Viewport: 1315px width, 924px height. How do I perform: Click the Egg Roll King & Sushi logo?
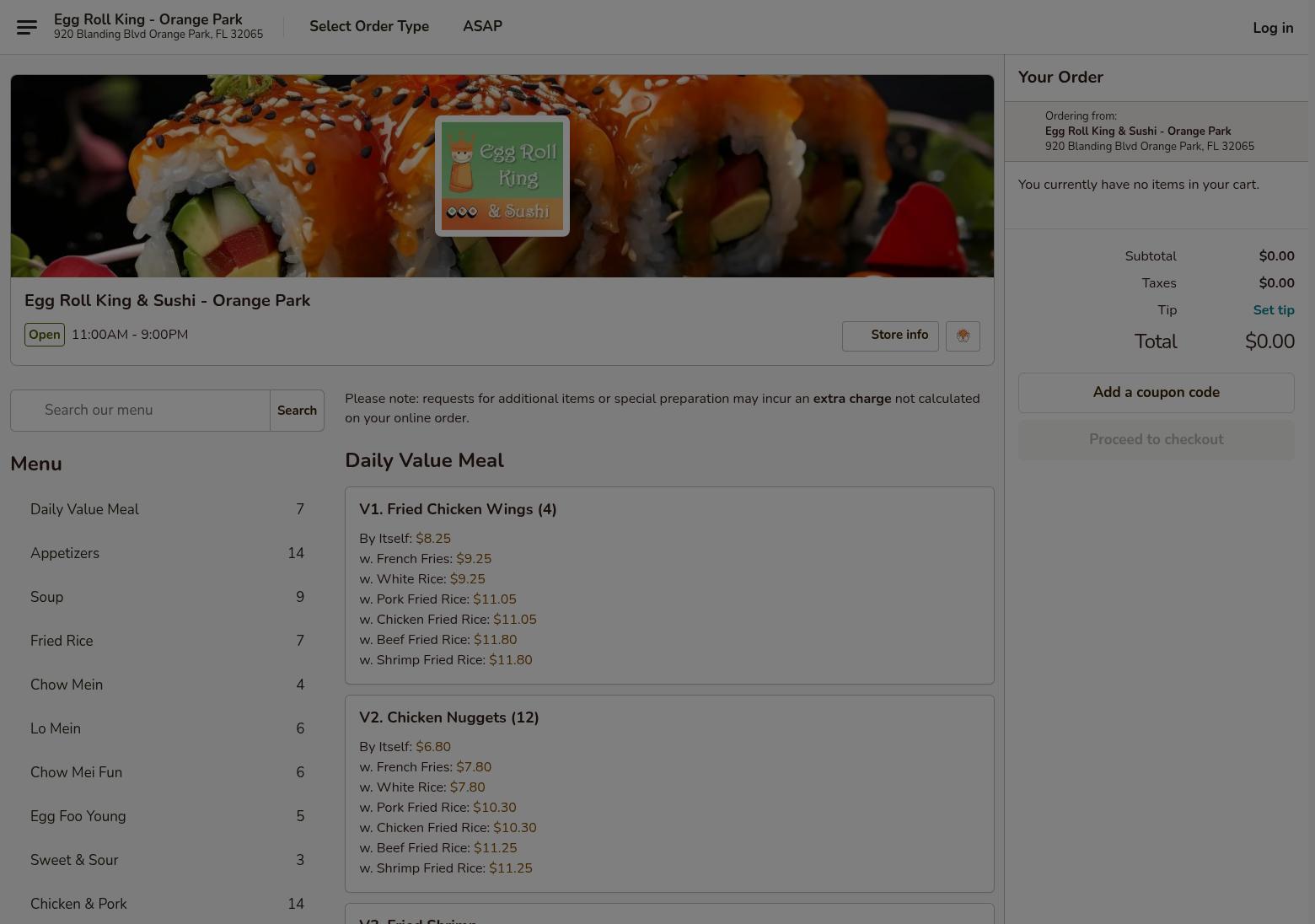[x=502, y=176]
